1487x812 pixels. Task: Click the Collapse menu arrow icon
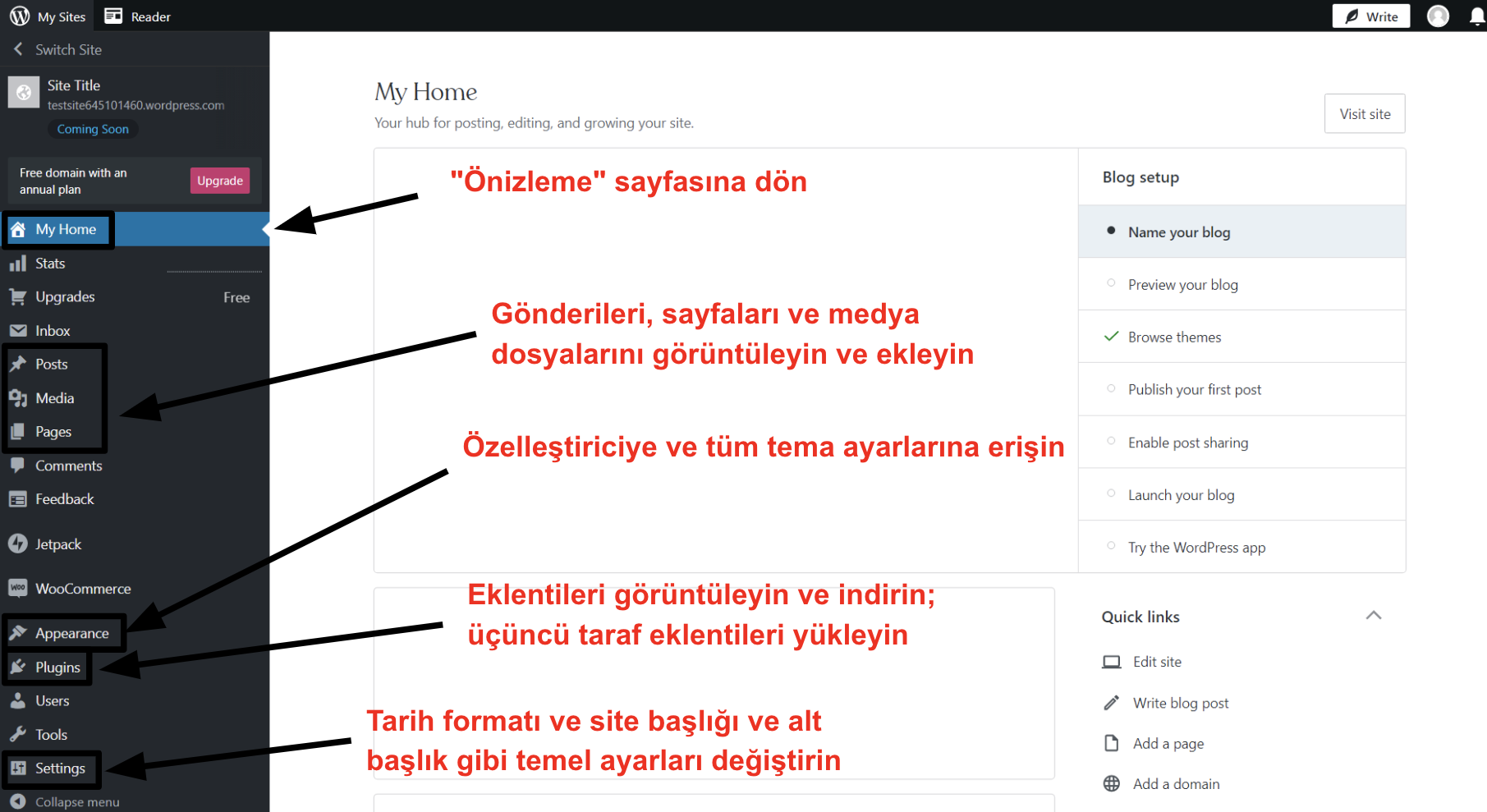(18, 801)
